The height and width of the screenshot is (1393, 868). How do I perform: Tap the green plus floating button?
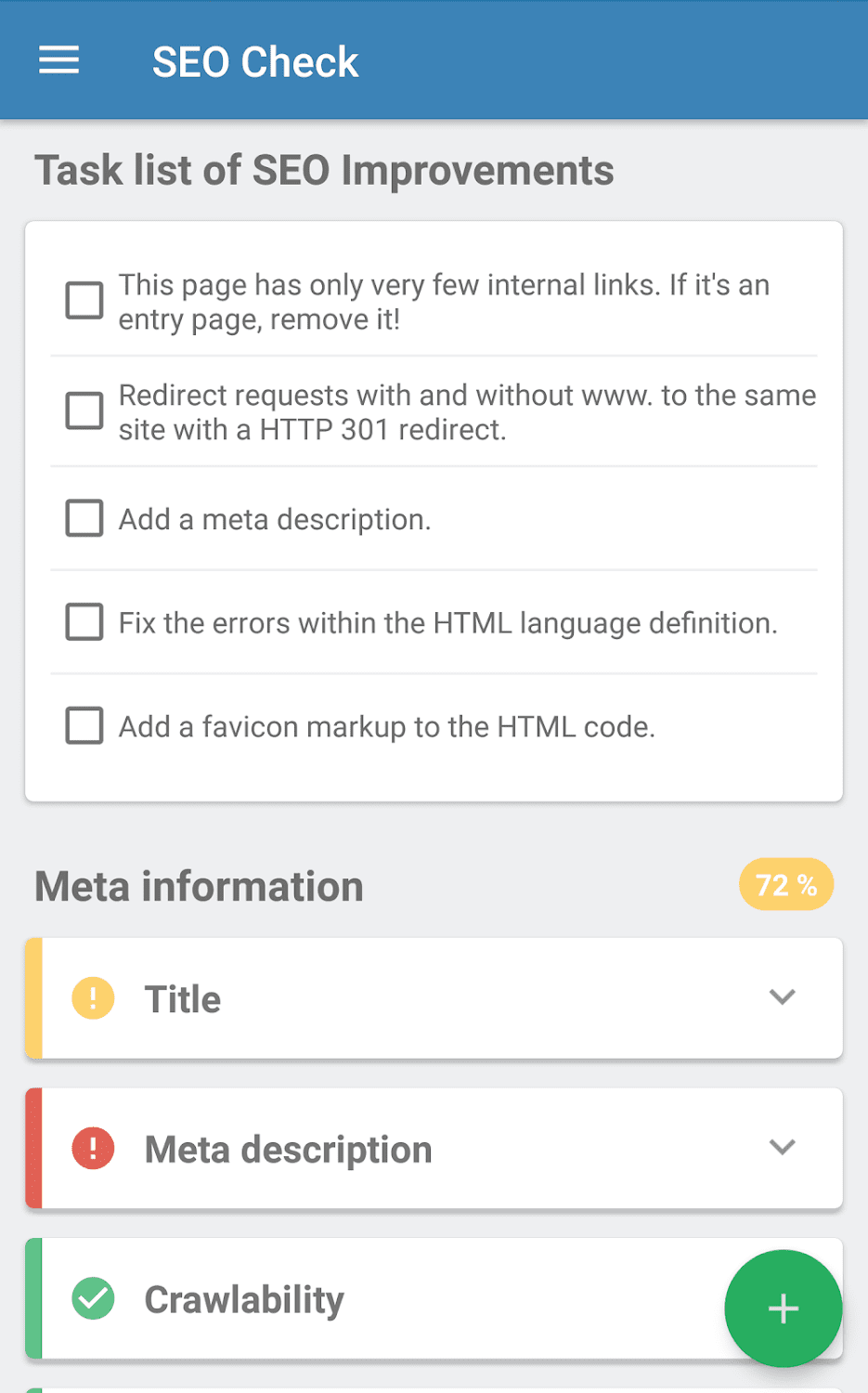[783, 1308]
